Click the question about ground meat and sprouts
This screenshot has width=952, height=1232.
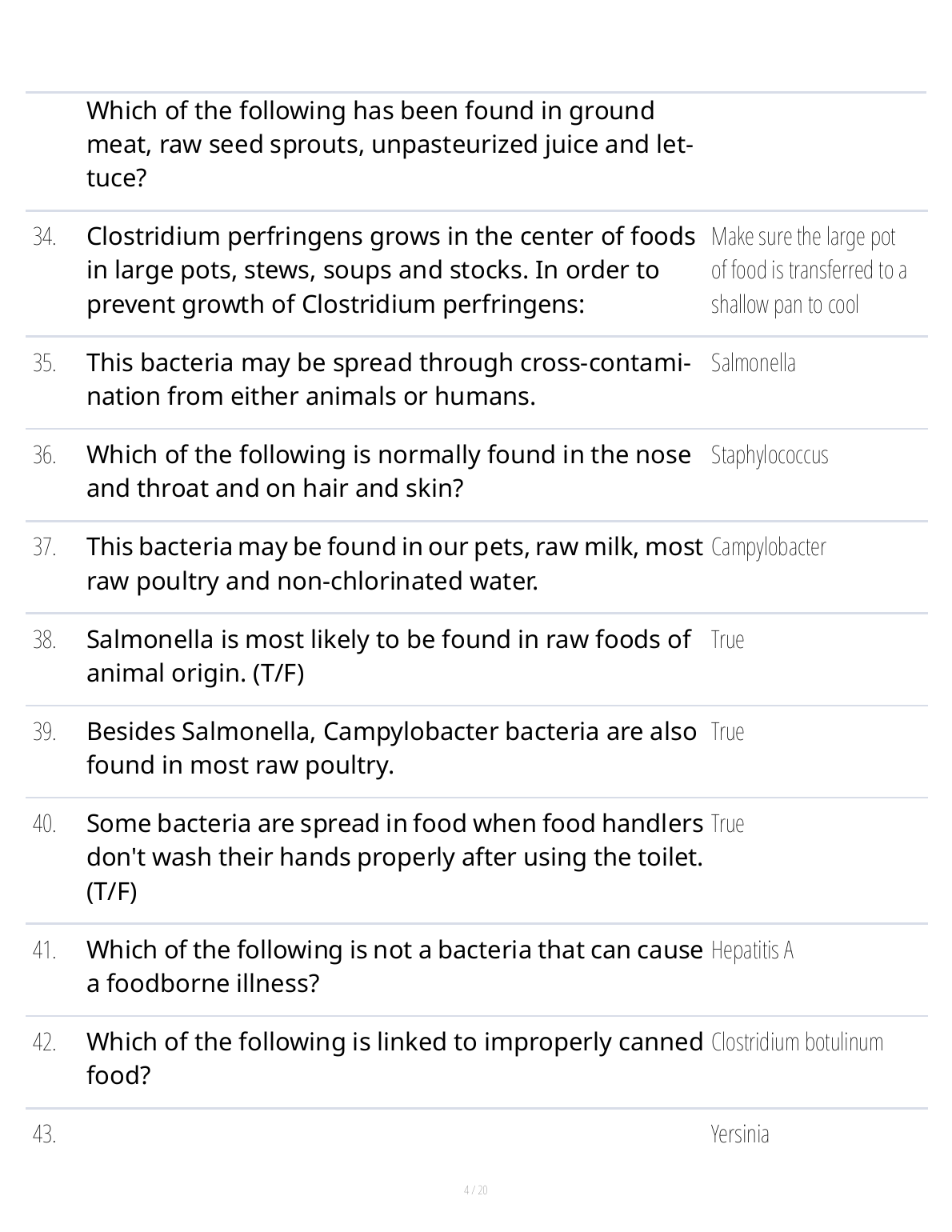389,144
